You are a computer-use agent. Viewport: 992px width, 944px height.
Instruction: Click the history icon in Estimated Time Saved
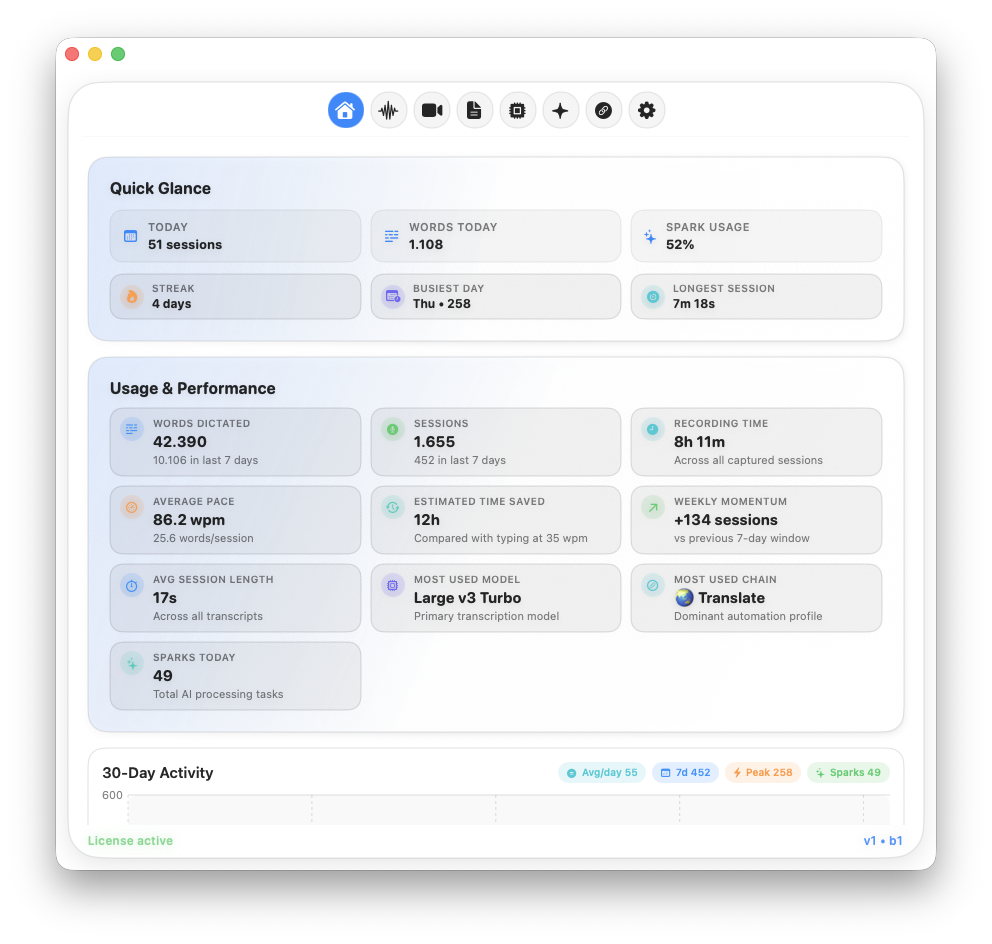(x=393, y=507)
